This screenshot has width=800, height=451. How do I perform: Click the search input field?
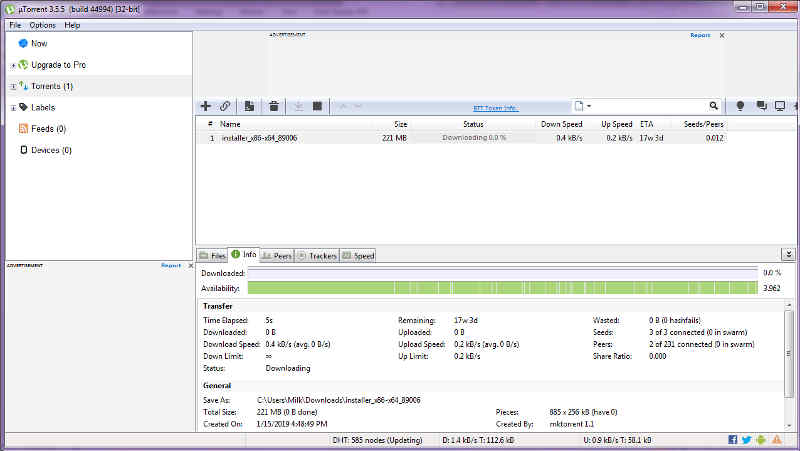[x=649, y=106]
